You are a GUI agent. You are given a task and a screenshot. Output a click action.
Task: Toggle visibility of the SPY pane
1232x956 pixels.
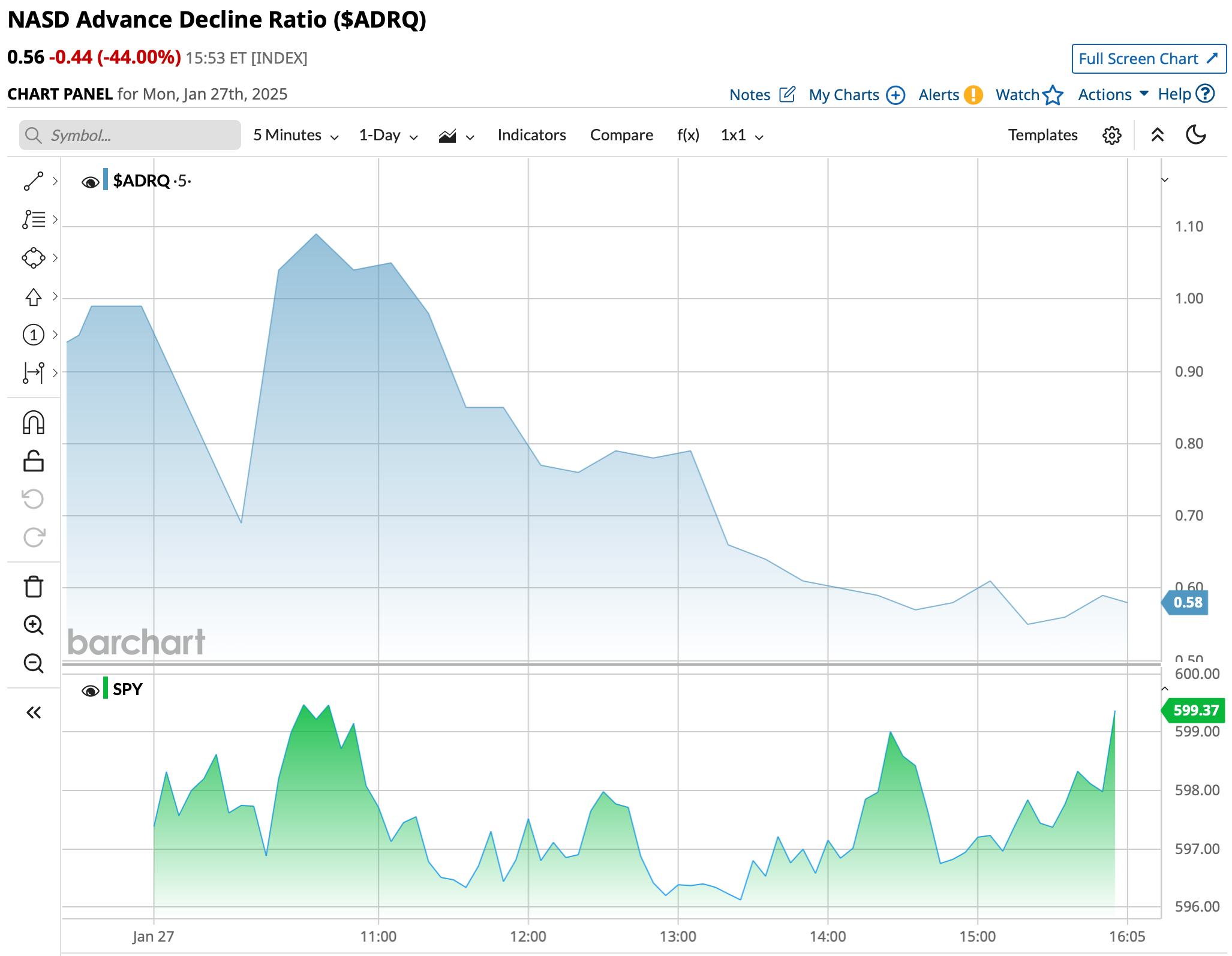tap(91, 690)
